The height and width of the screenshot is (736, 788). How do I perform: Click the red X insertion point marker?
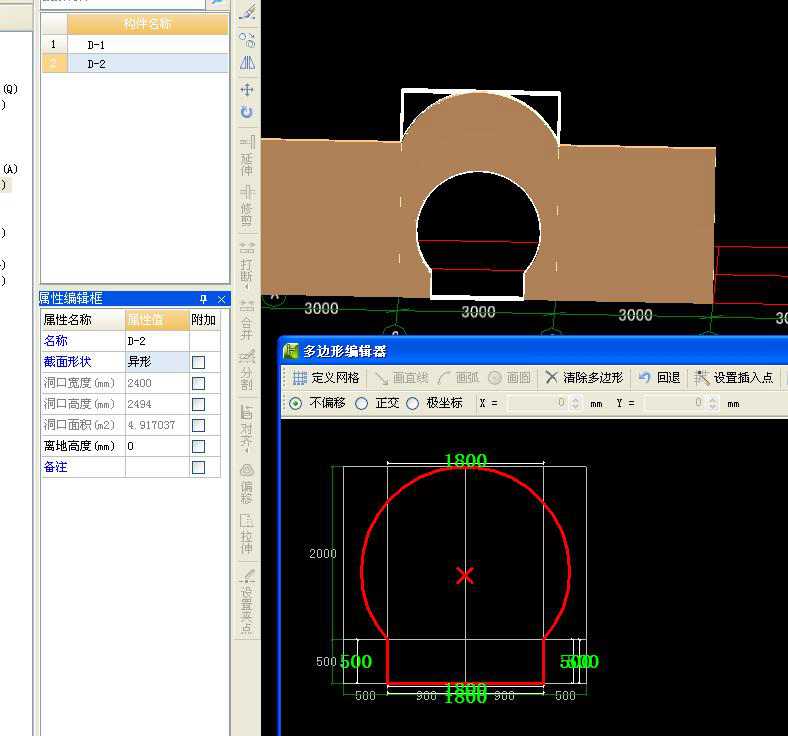coord(465,575)
